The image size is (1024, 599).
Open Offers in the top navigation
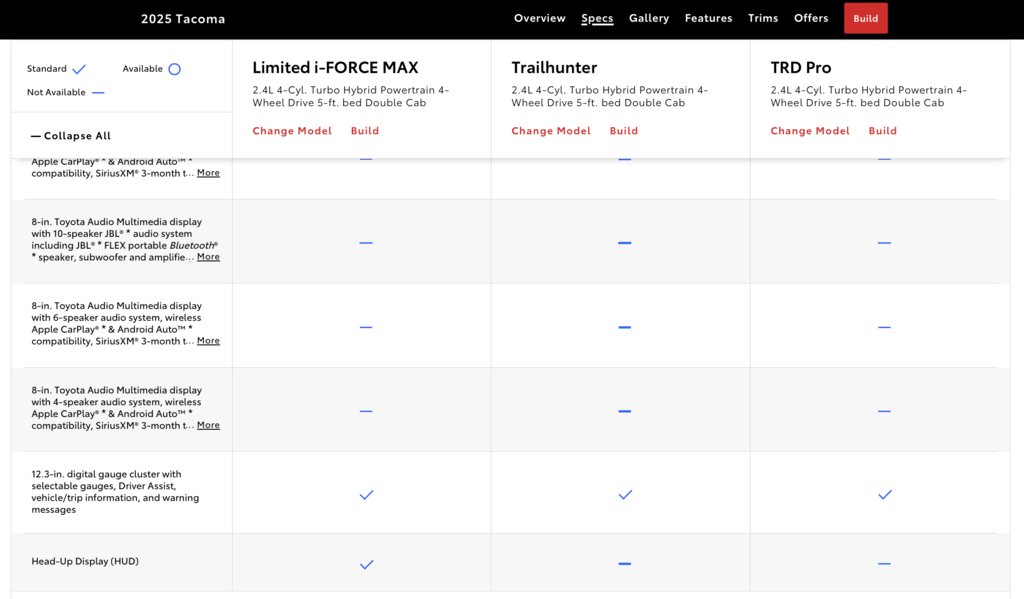tap(811, 18)
